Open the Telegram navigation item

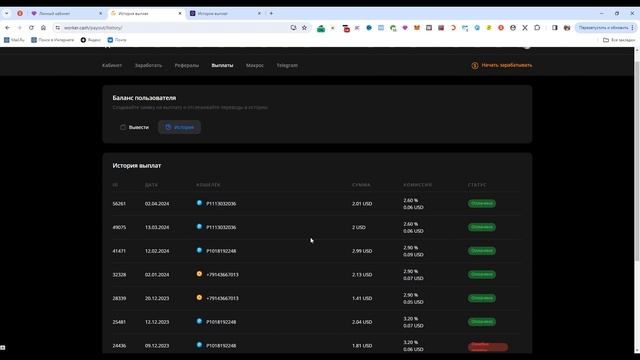287,65
